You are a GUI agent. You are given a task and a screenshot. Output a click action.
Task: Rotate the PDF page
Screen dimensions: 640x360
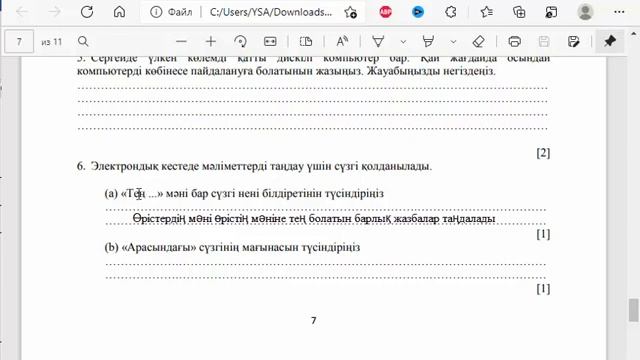240,41
